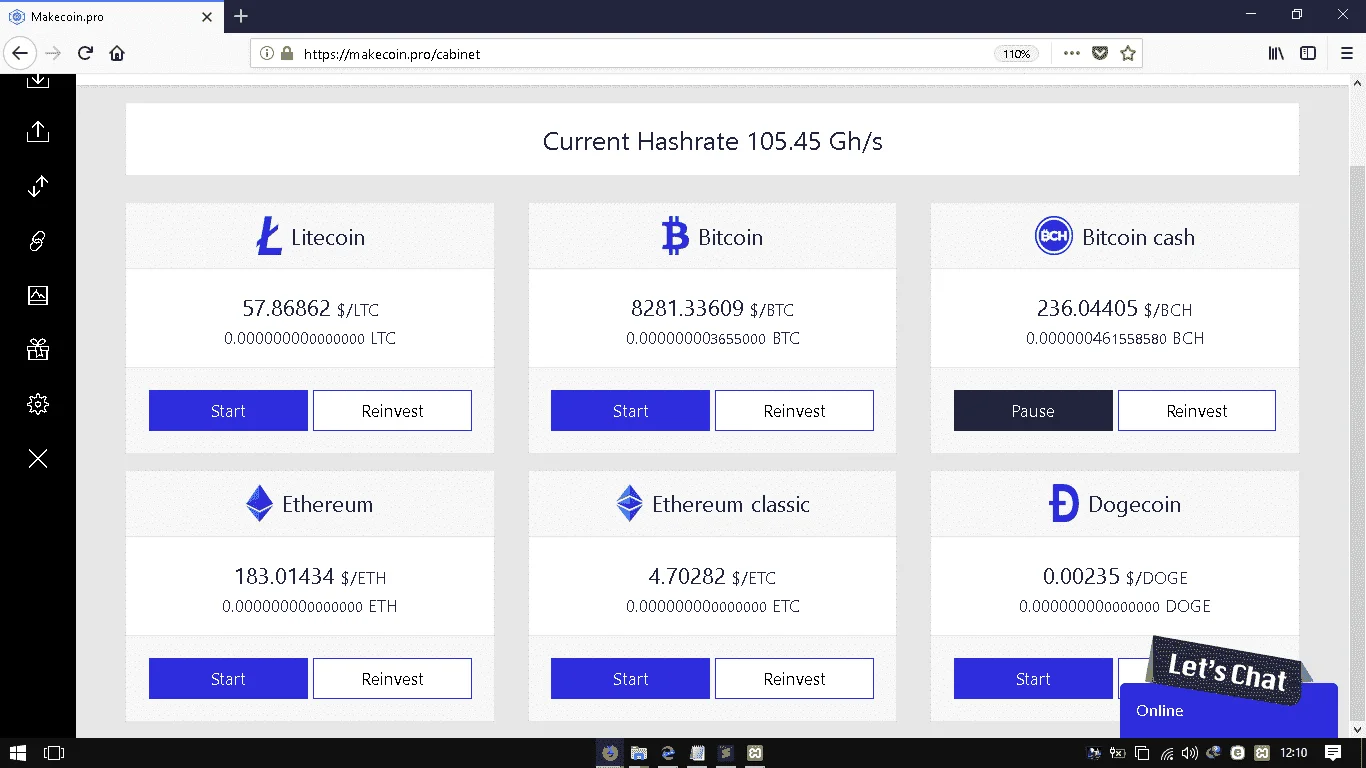Select the Makecoin.pro browser tab
Image resolution: width=1366 pixels, height=768 pixels.
click(x=110, y=16)
